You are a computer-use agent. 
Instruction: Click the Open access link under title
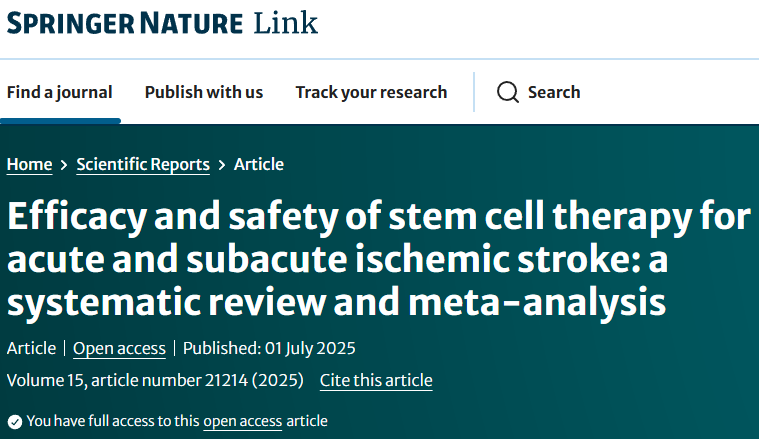point(119,348)
